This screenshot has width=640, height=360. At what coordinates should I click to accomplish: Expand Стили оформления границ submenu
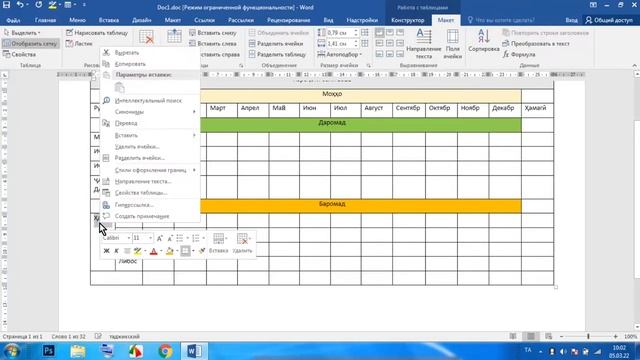point(149,170)
